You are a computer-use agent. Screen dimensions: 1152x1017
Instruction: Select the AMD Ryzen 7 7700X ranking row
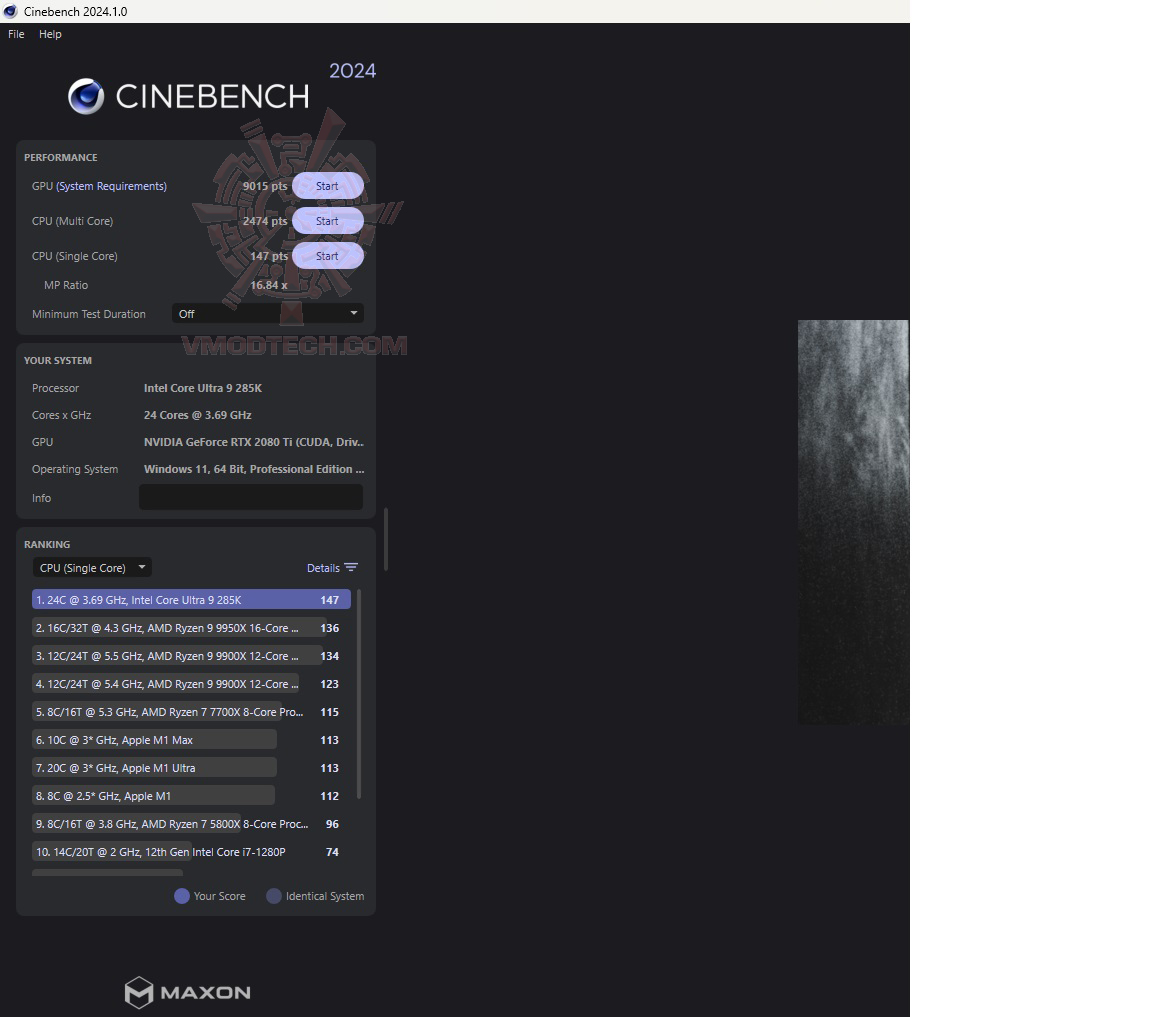click(x=191, y=712)
